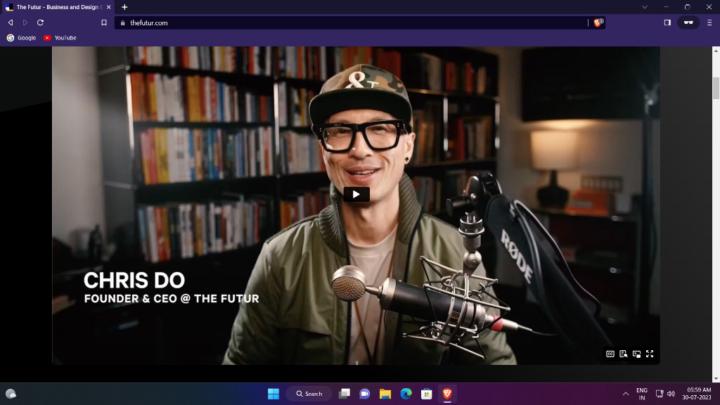Play the Chris Do video
720x405 pixels.
tap(356, 194)
